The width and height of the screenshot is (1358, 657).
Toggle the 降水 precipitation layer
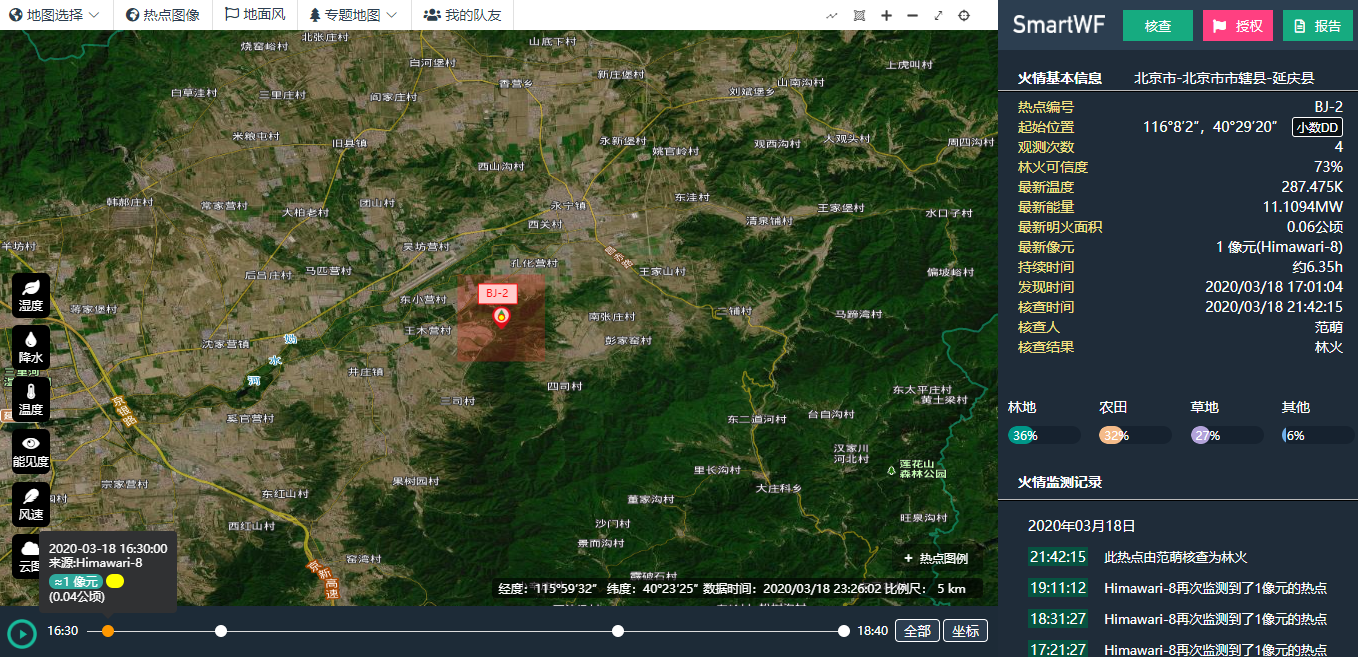click(x=31, y=348)
